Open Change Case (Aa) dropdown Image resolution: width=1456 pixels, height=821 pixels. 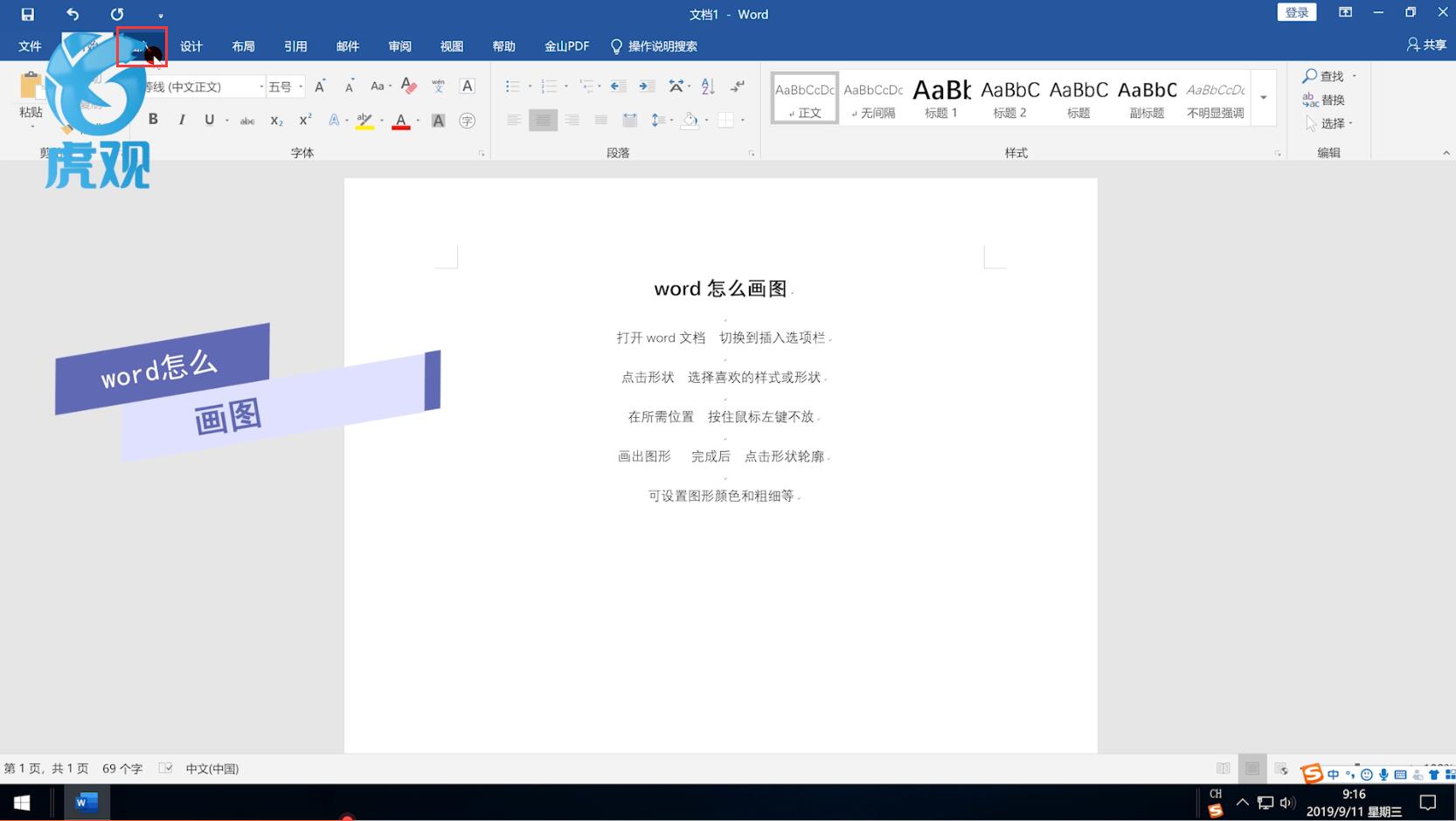point(380,86)
